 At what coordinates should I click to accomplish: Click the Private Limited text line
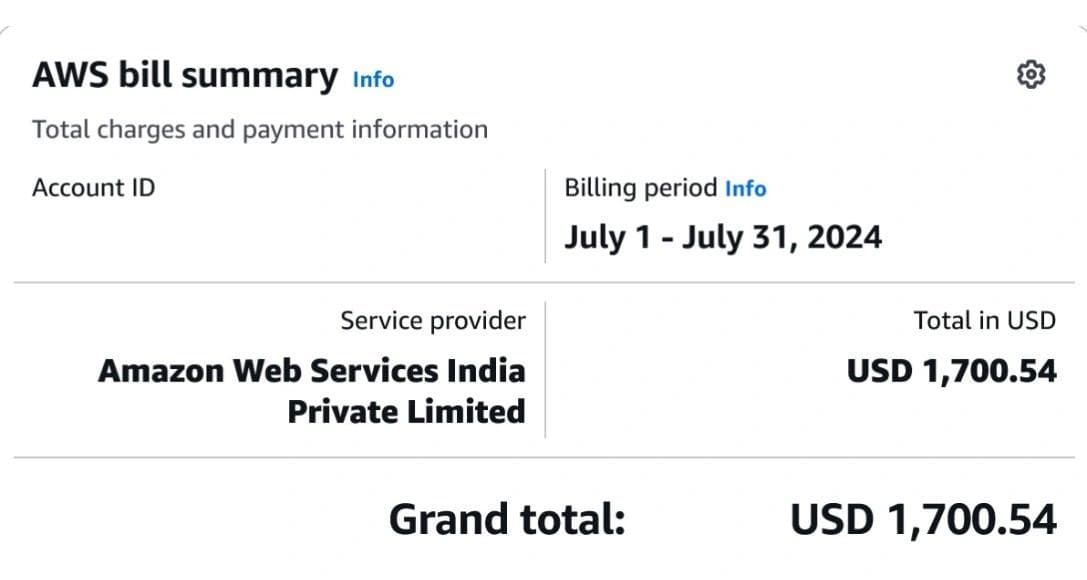click(x=406, y=411)
